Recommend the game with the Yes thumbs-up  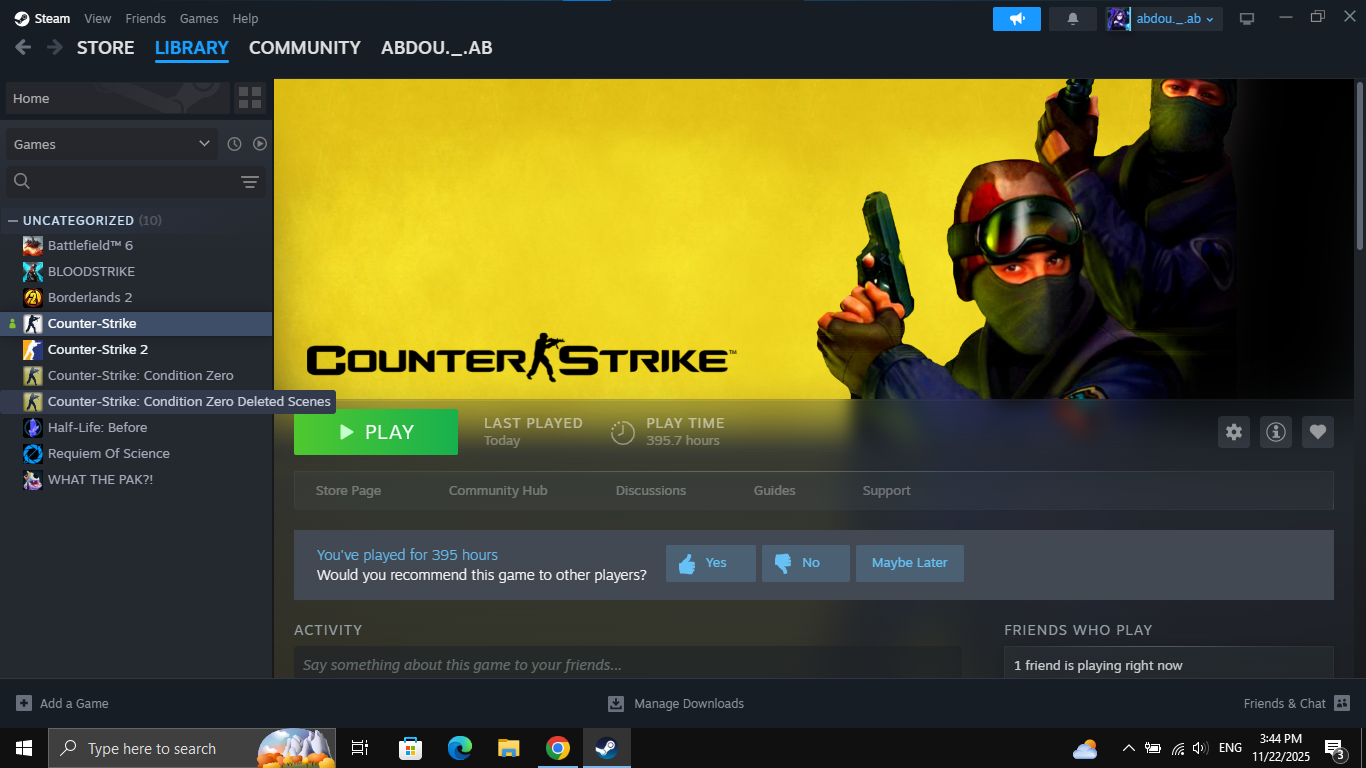point(710,563)
